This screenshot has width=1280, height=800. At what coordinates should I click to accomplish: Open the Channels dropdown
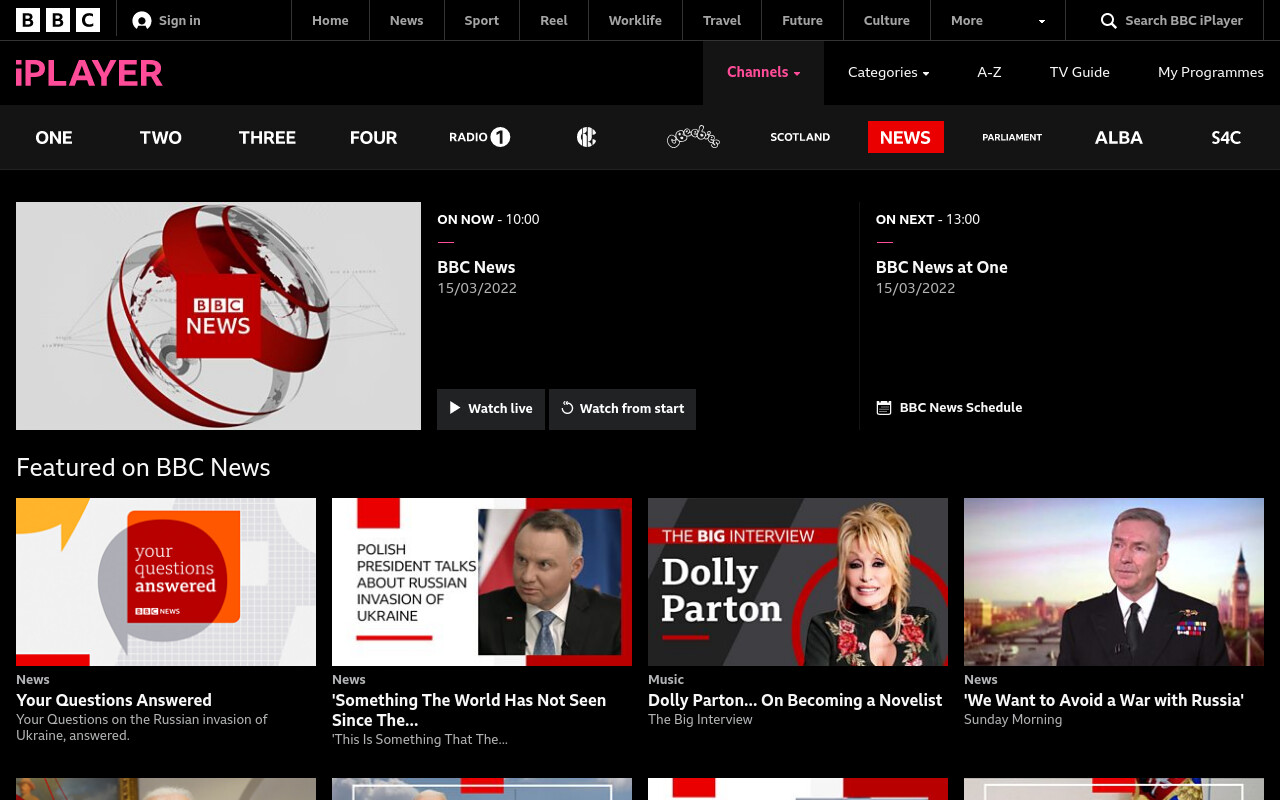pyautogui.click(x=763, y=72)
